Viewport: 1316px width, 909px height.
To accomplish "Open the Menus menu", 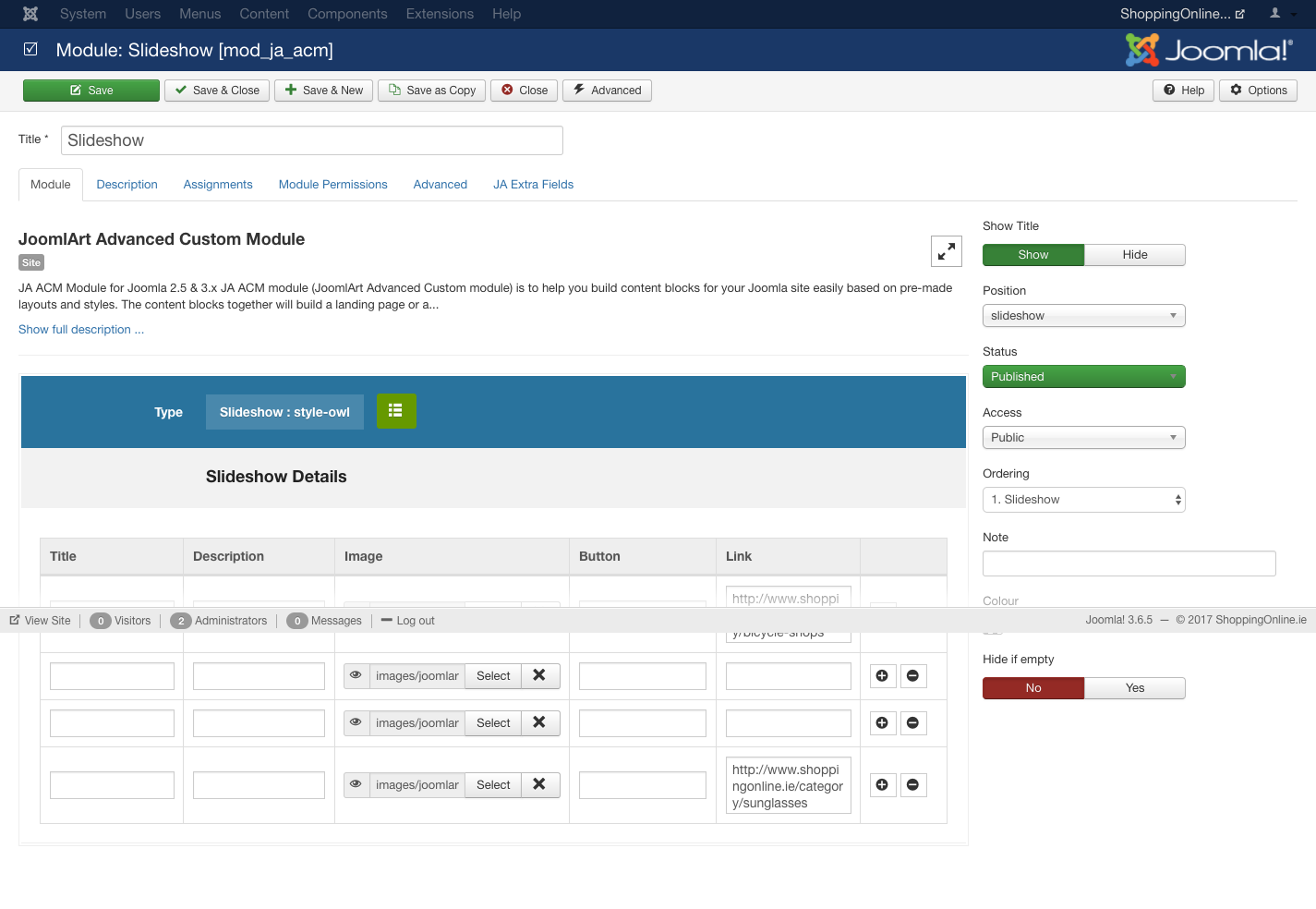I will tap(200, 14).
